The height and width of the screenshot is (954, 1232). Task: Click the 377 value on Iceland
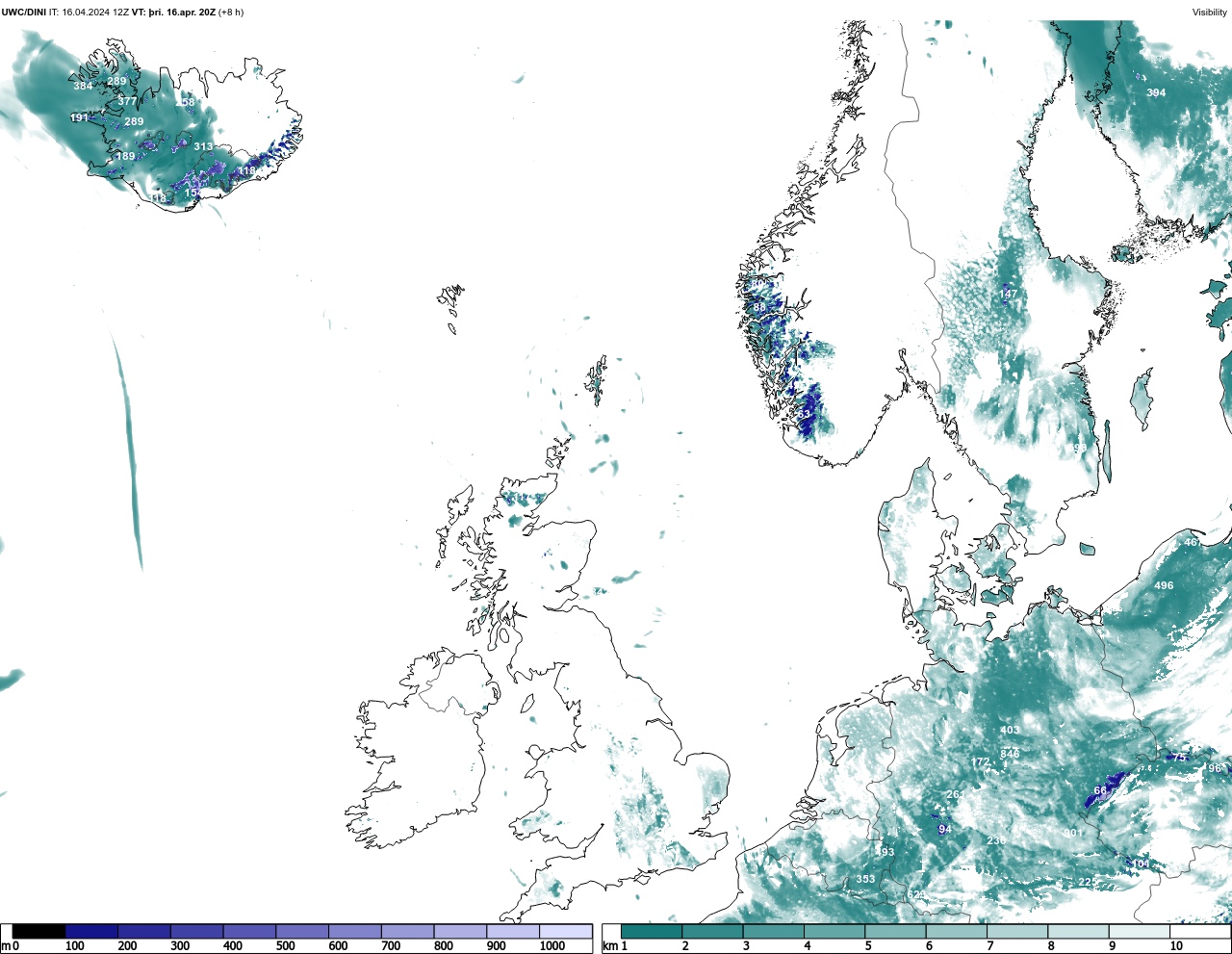127,101
